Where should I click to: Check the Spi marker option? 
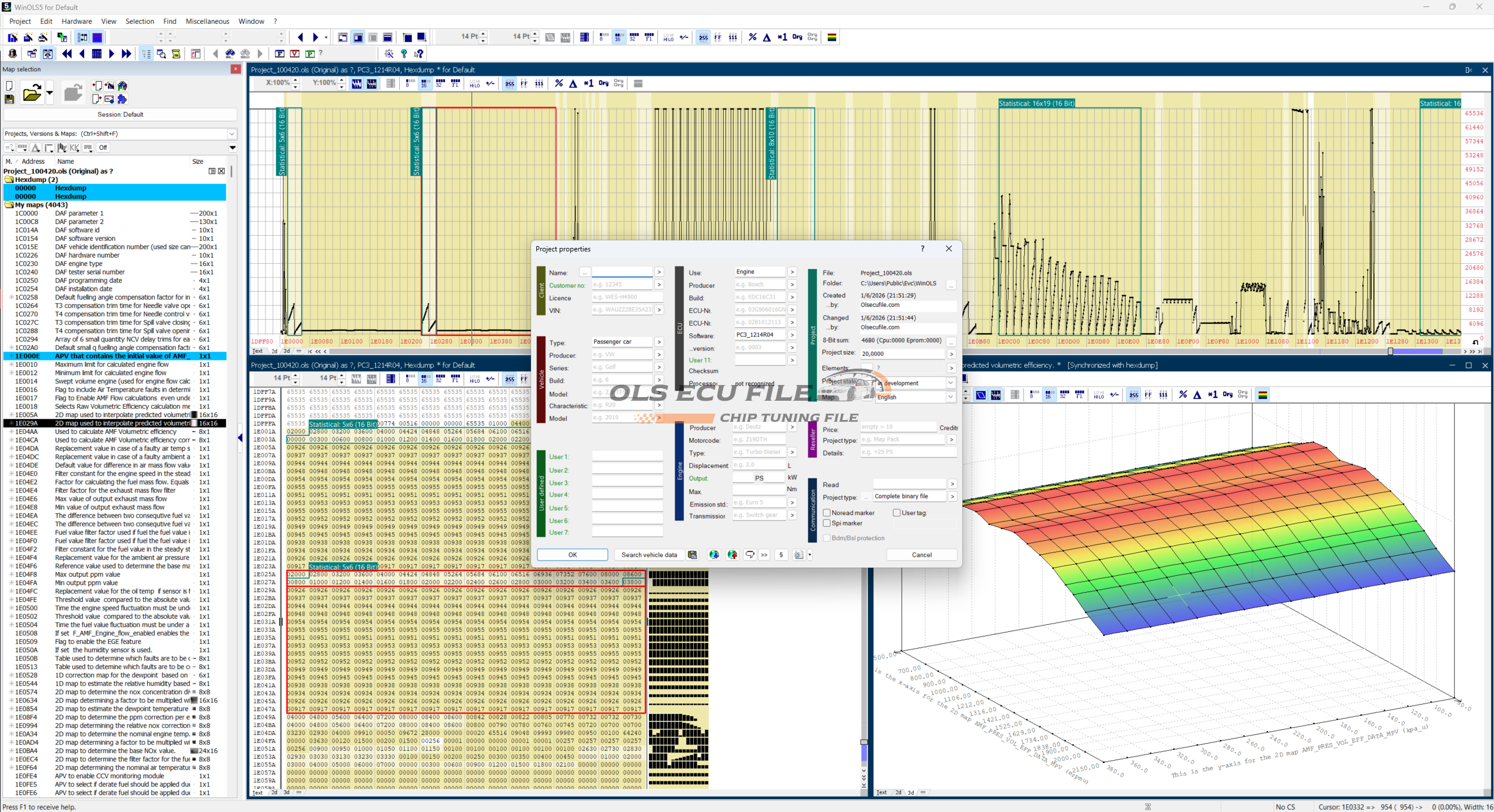(x=827, y=523)
